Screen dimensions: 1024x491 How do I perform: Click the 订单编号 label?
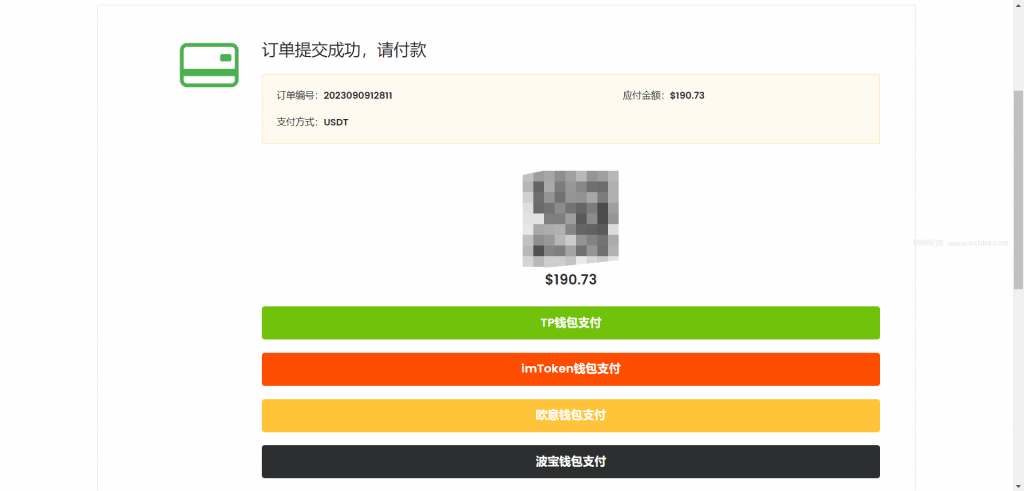[297, 95]
